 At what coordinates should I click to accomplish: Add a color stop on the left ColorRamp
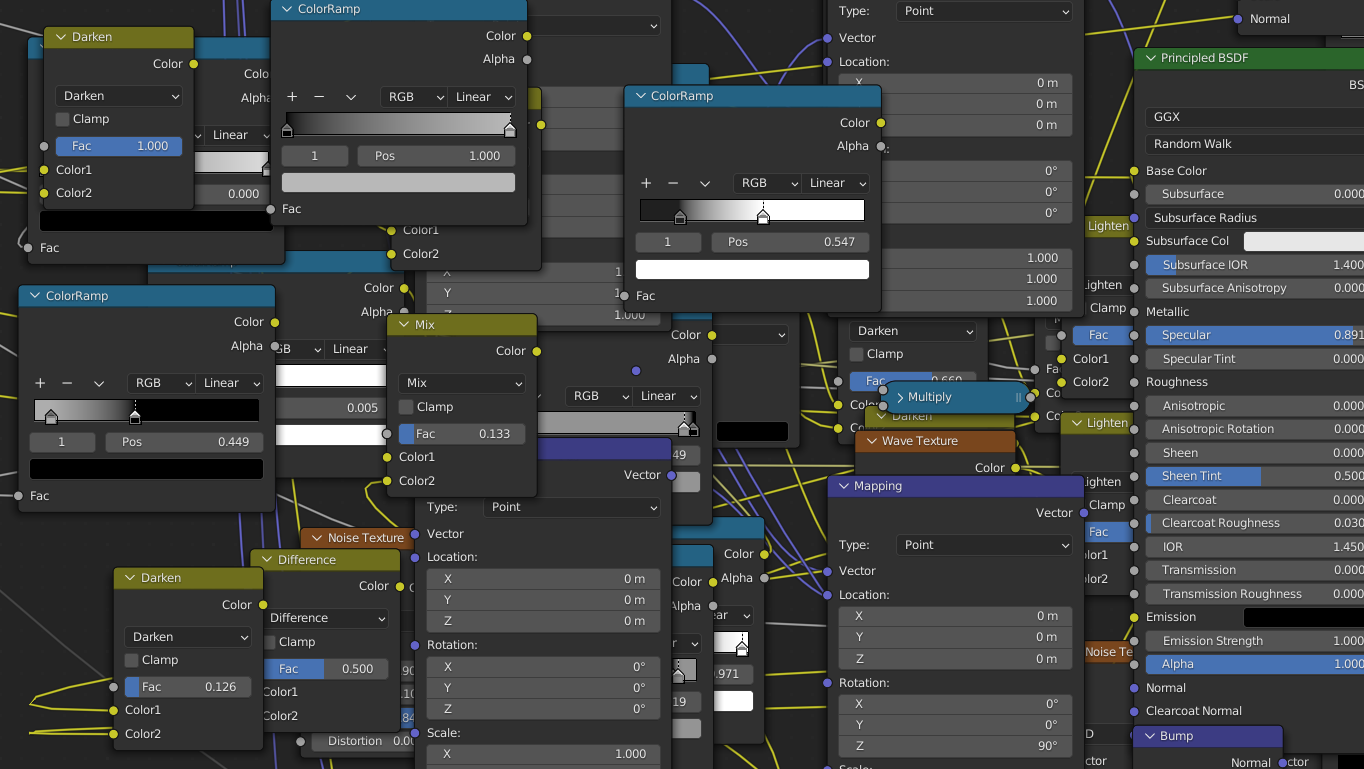(x=39, y=383)
